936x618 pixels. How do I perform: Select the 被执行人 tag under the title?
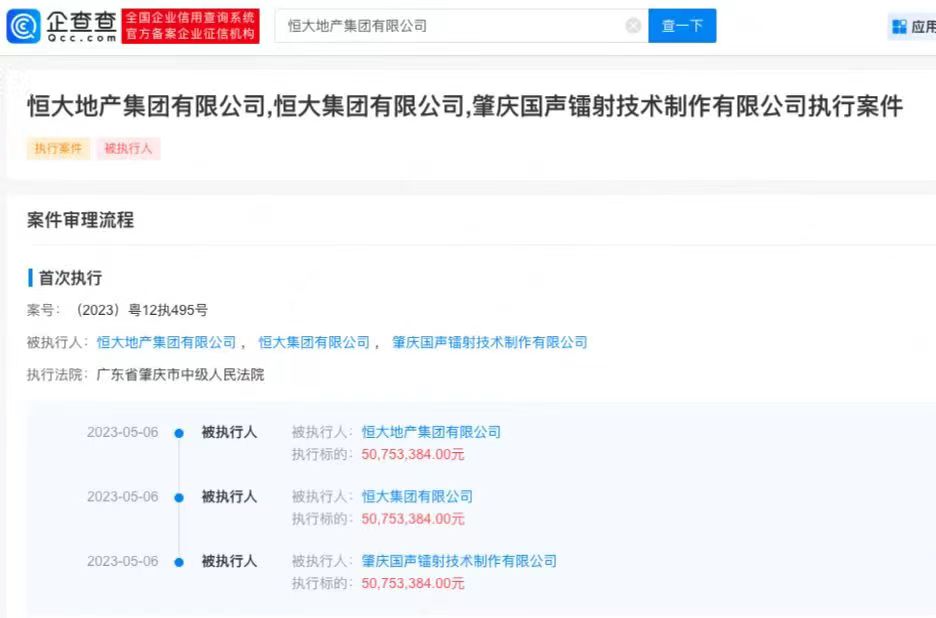(128, 148)
